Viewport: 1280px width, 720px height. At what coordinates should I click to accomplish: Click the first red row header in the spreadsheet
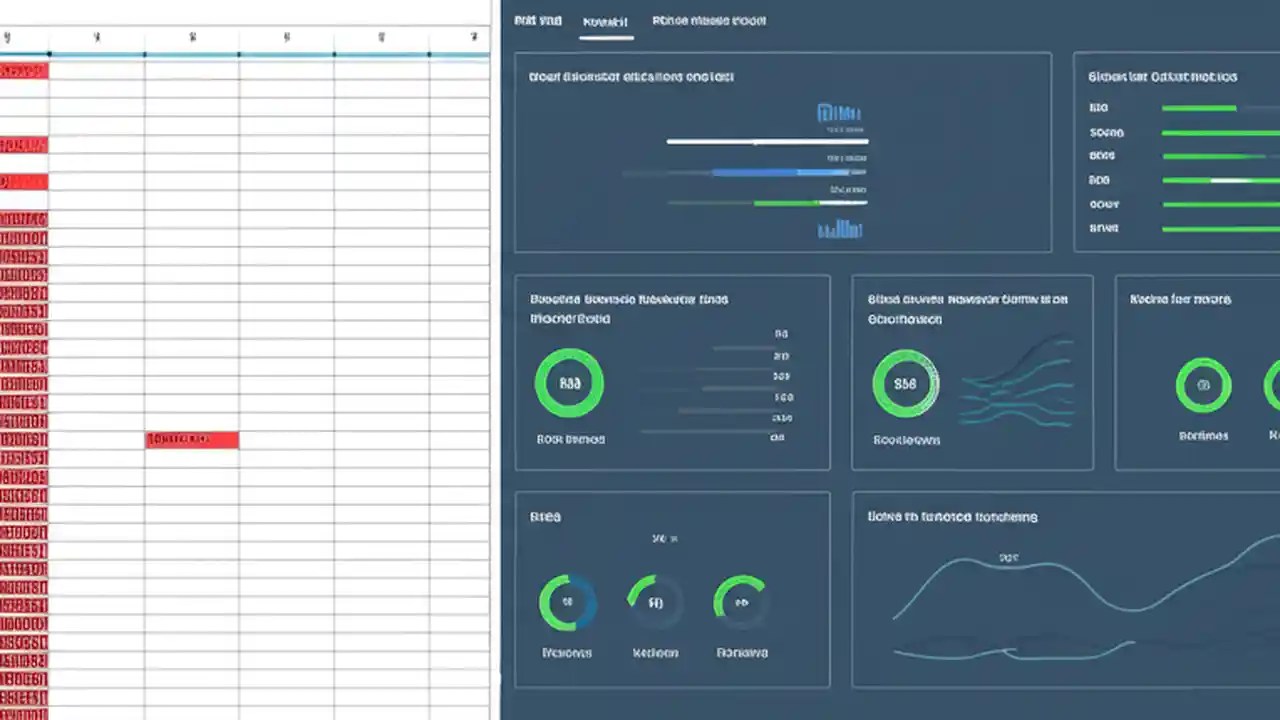tap(22, 70)
